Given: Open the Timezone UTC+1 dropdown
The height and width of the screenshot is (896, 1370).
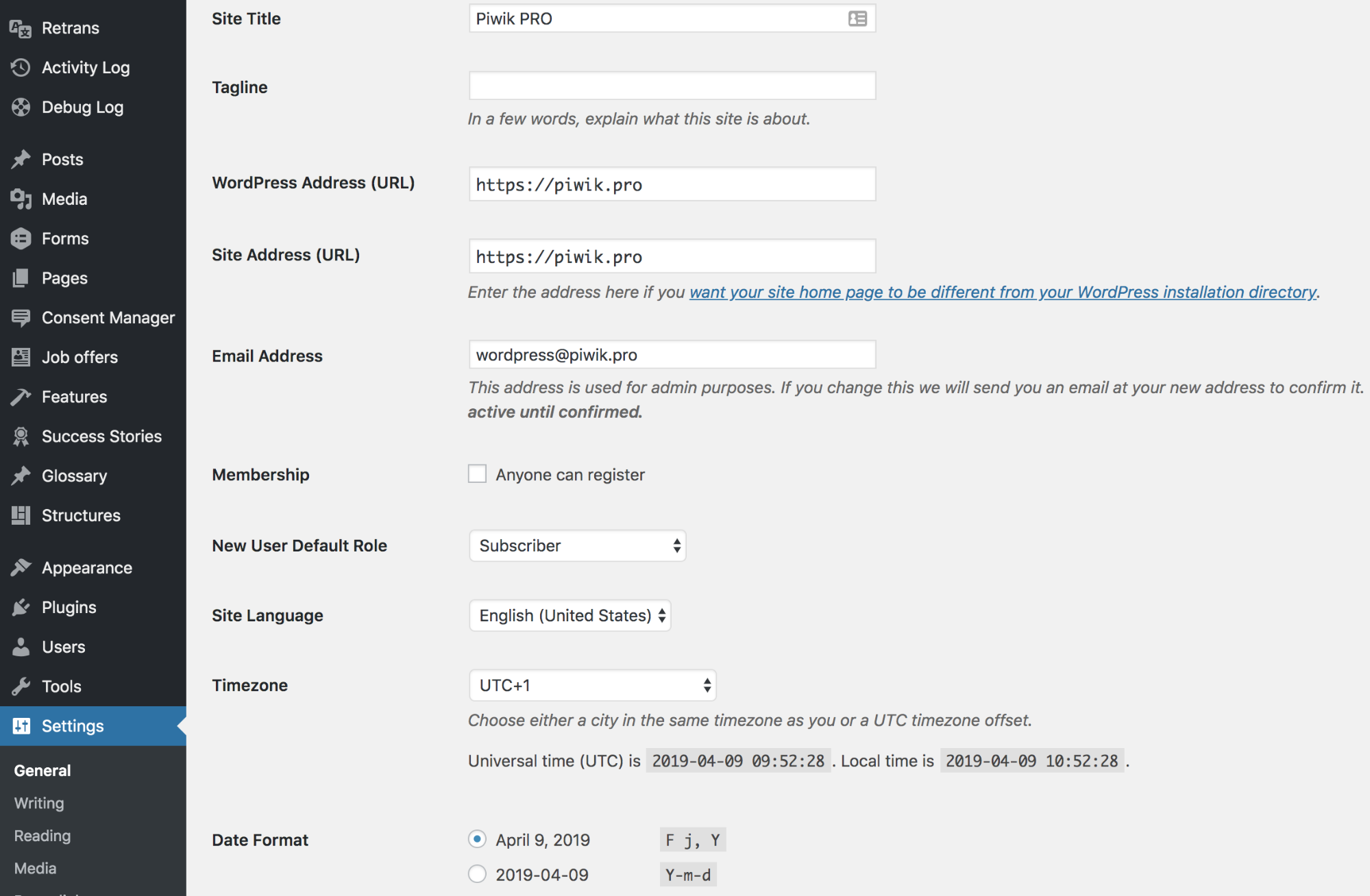Looking at the screenshot, I should tap(592, 686).
